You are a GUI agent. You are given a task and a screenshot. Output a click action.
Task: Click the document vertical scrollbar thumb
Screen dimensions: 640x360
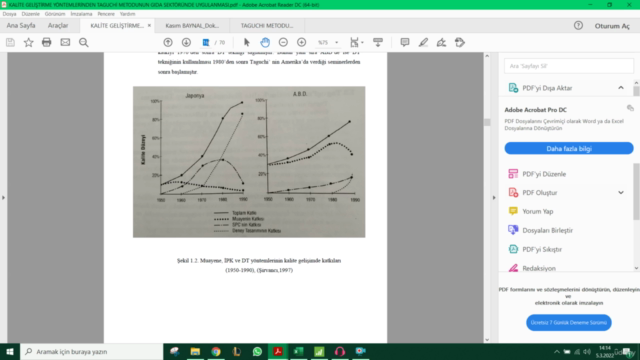tap(487, 122)
